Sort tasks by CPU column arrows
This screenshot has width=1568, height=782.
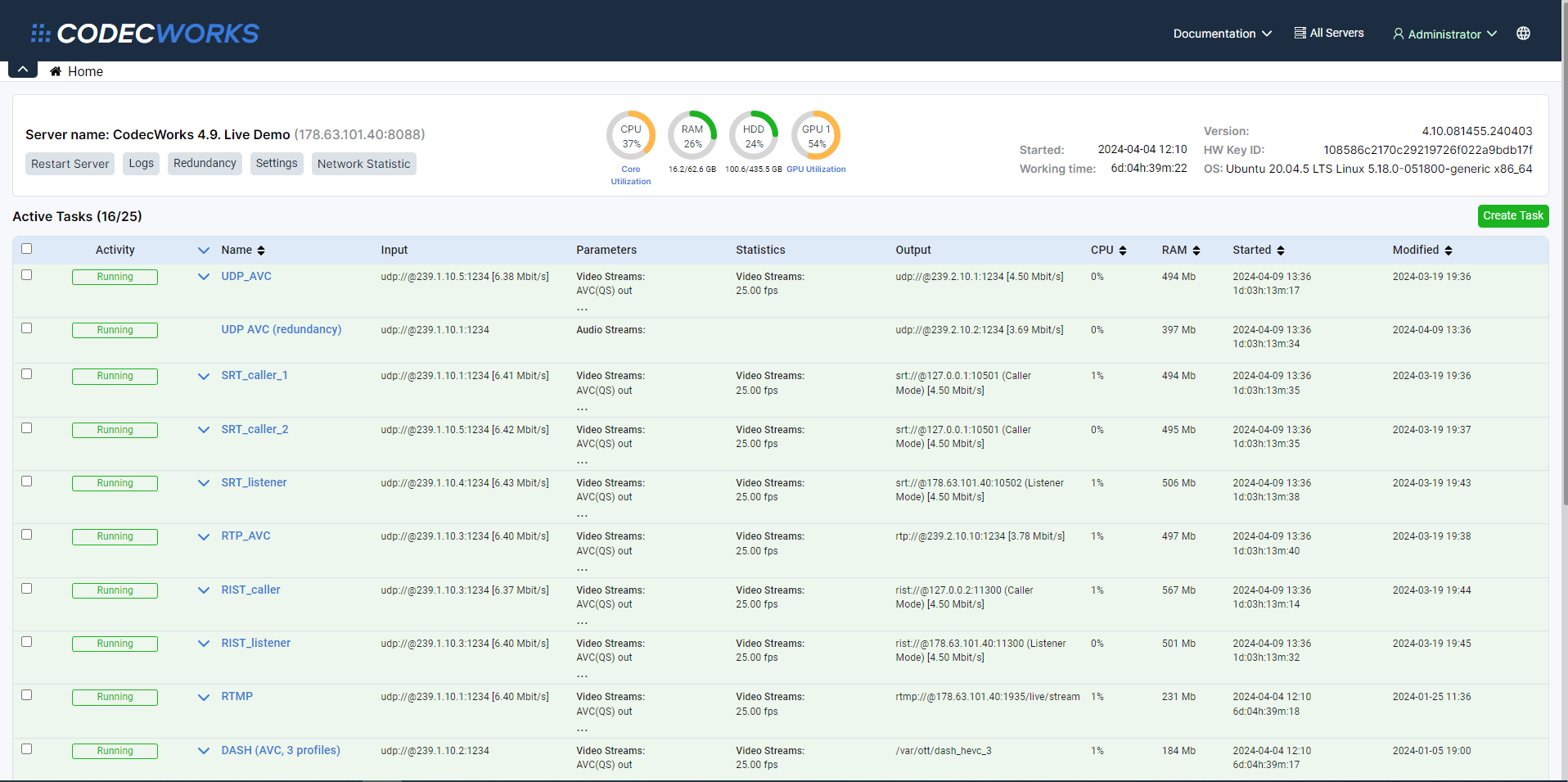point(1122,251)
